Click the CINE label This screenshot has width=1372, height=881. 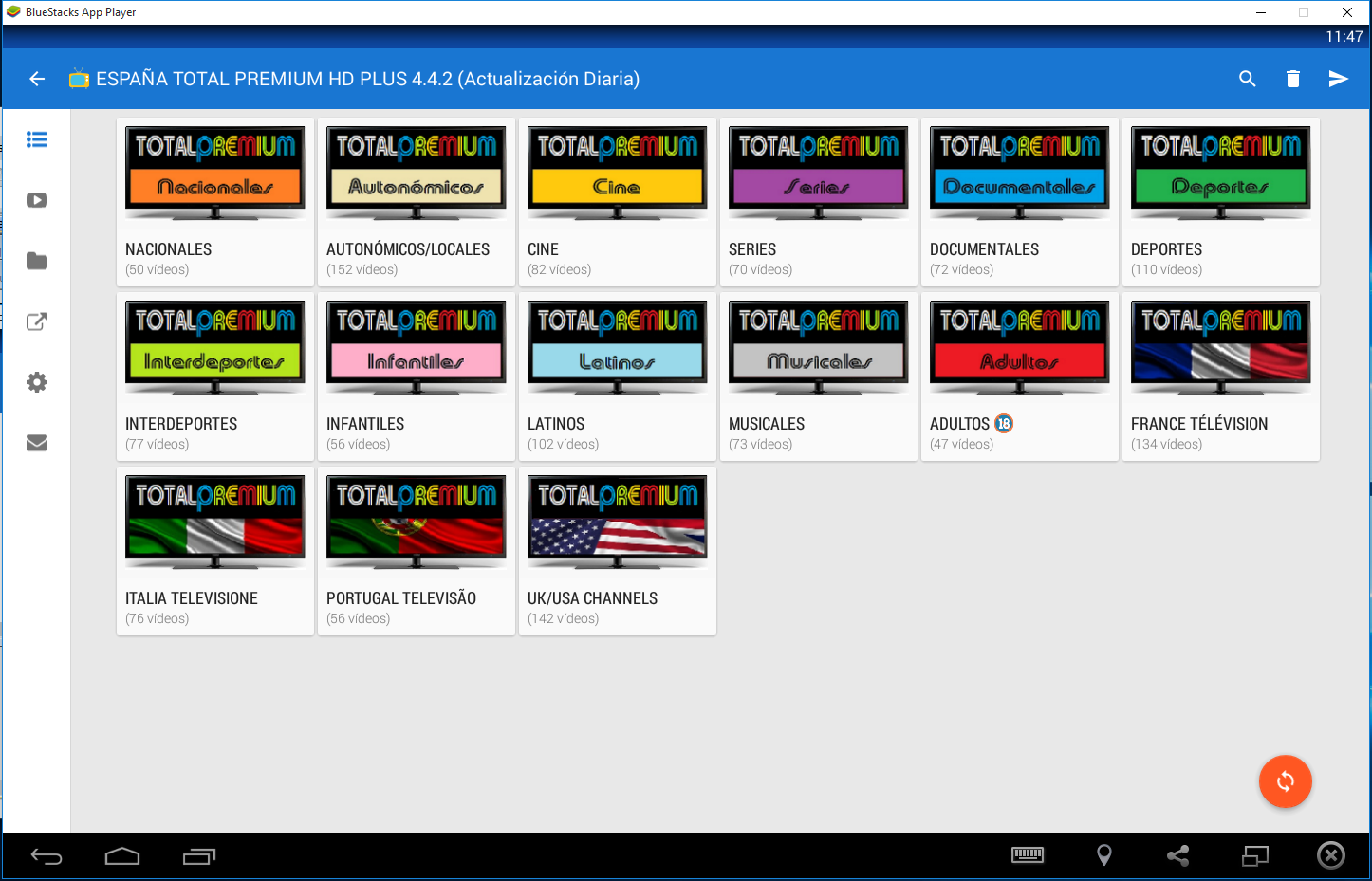tap(543, 249)
